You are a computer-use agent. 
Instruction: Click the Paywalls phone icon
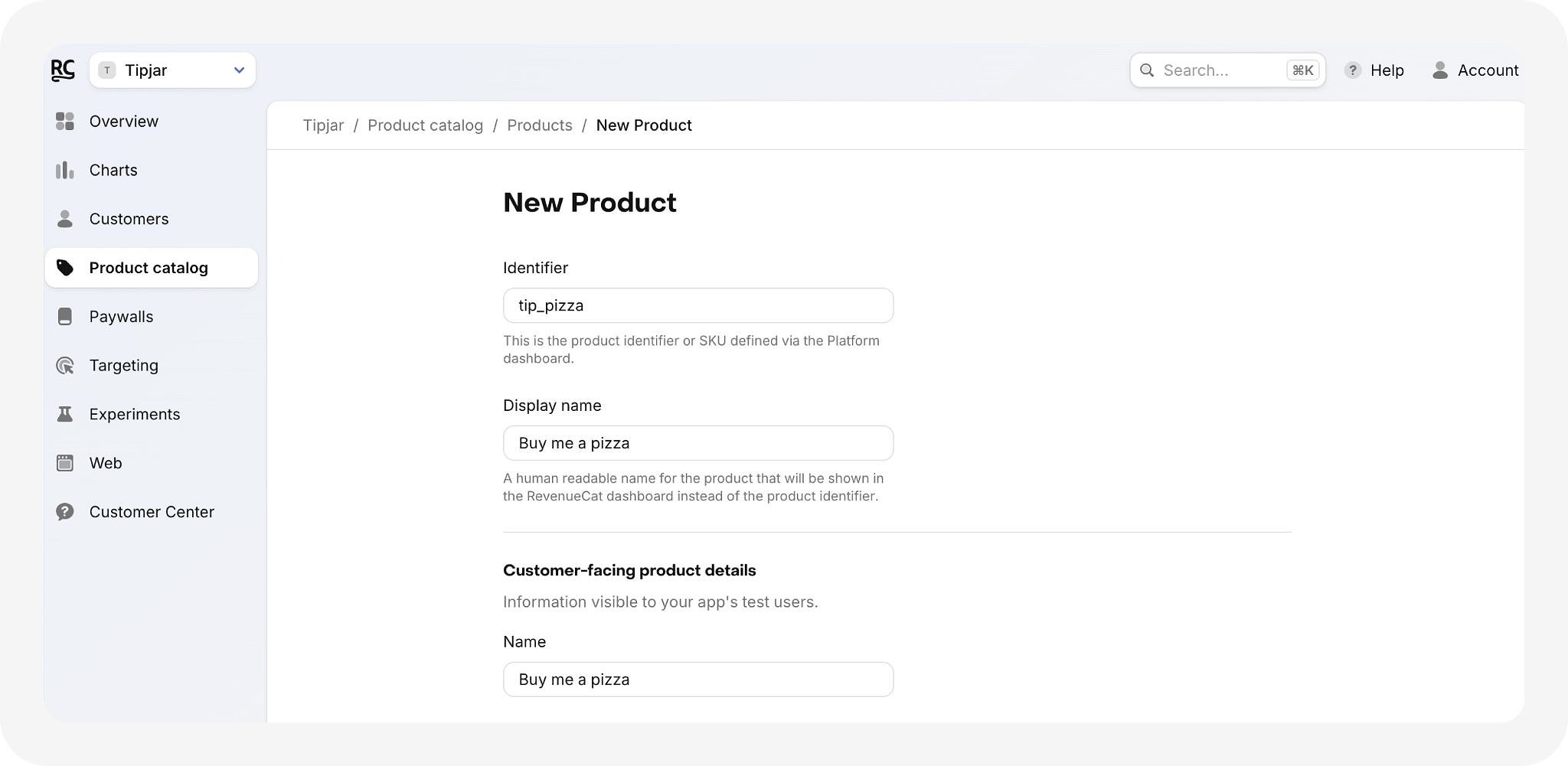click(x=65, y=317)
